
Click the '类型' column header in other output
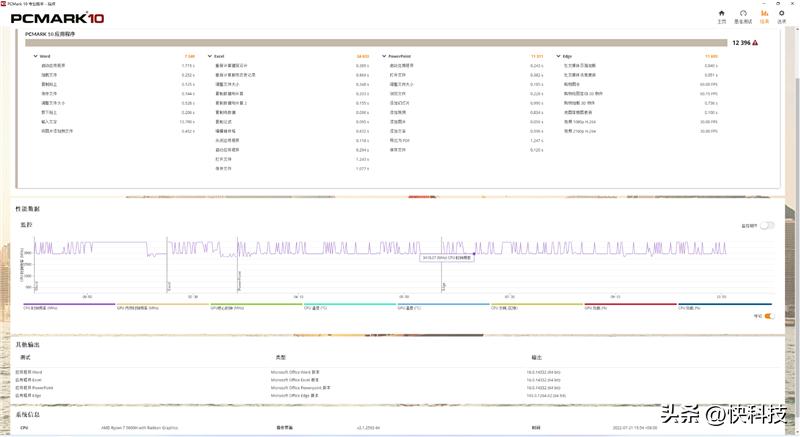point(281,357)
